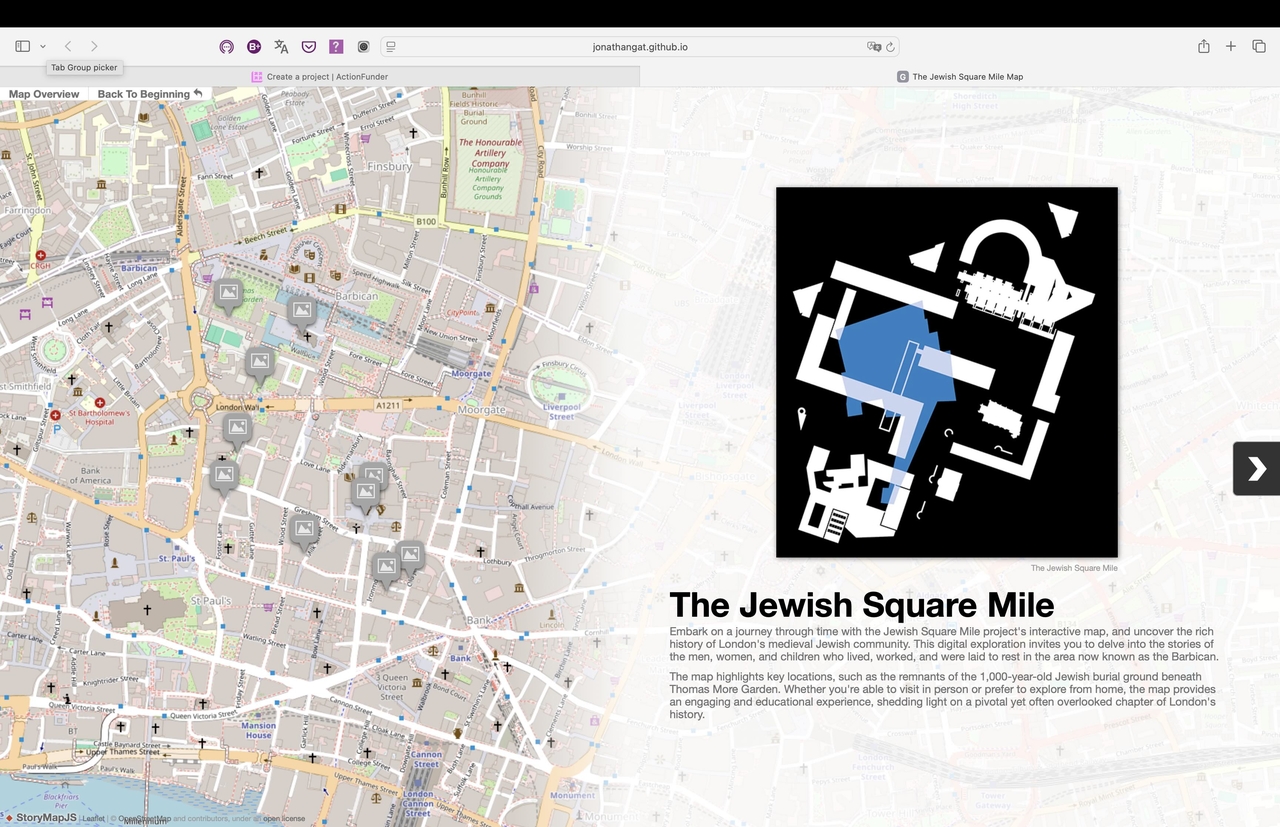This screenshot has width=1280, height=827.
Task: Follow the open license link
Action: point(284,818)
